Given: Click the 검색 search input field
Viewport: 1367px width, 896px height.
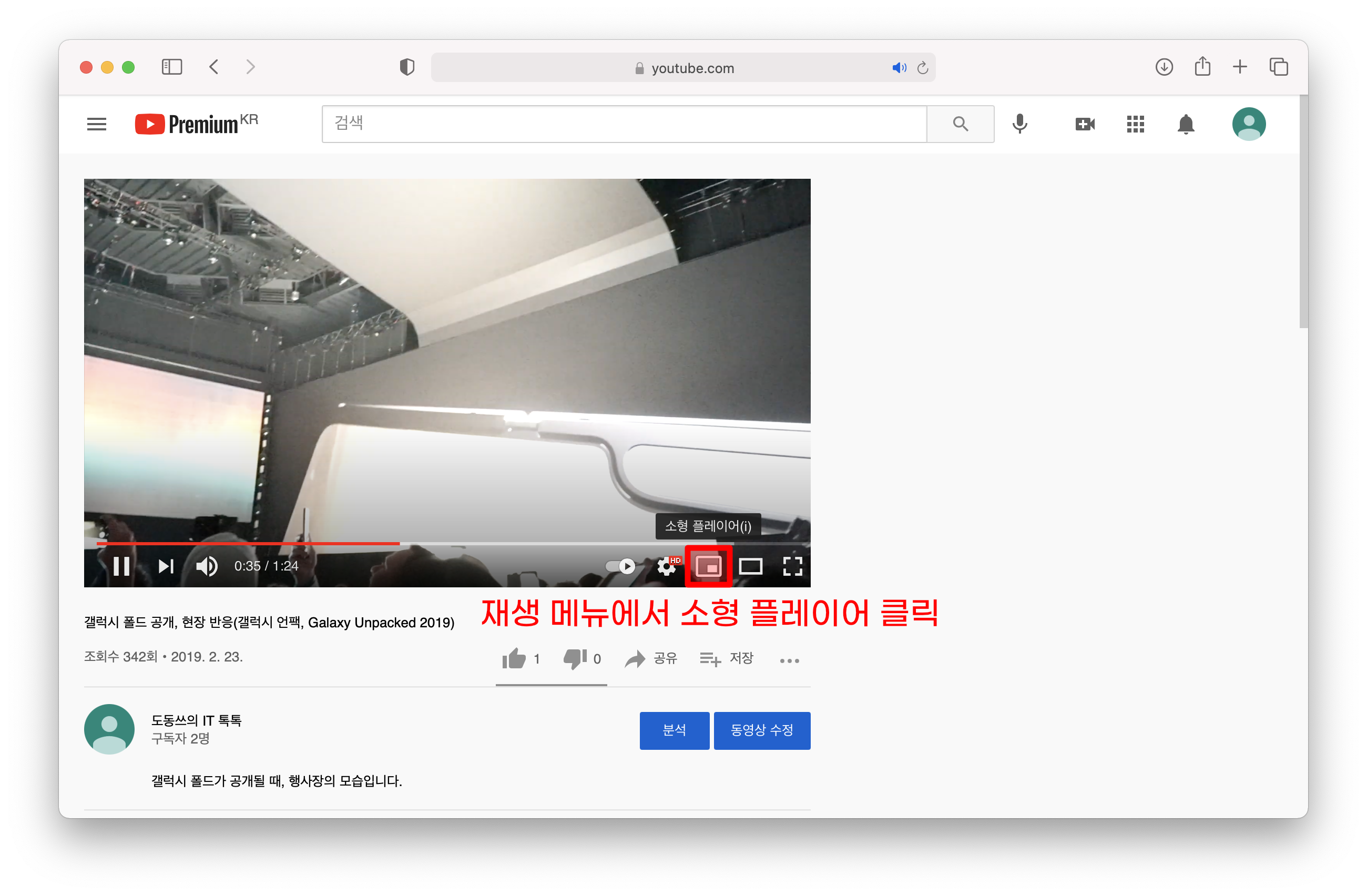Looking at the screenshot, I should [624, 124].
